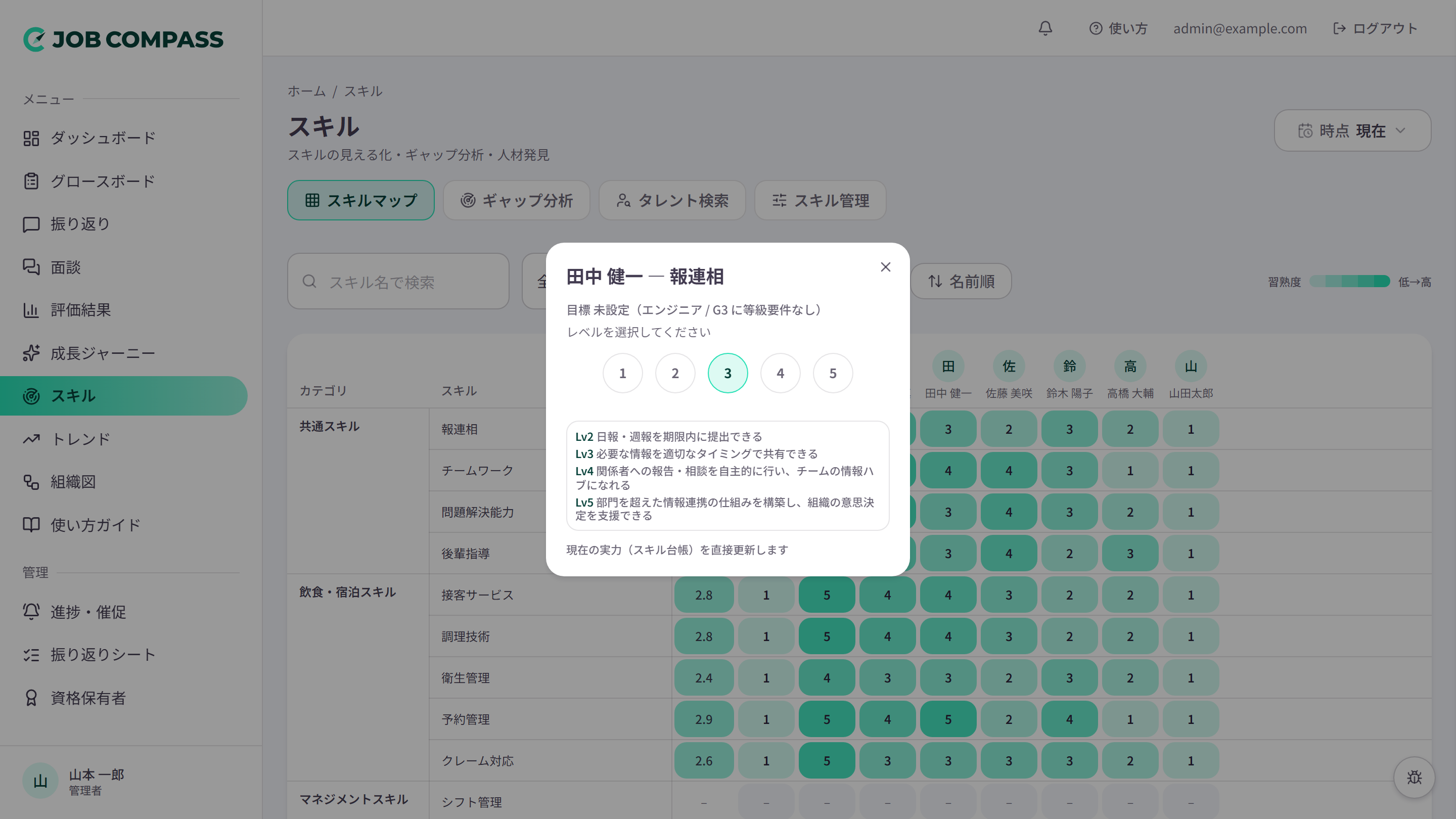Click the ホーム breadcrumb link

(x=306, y=91)
